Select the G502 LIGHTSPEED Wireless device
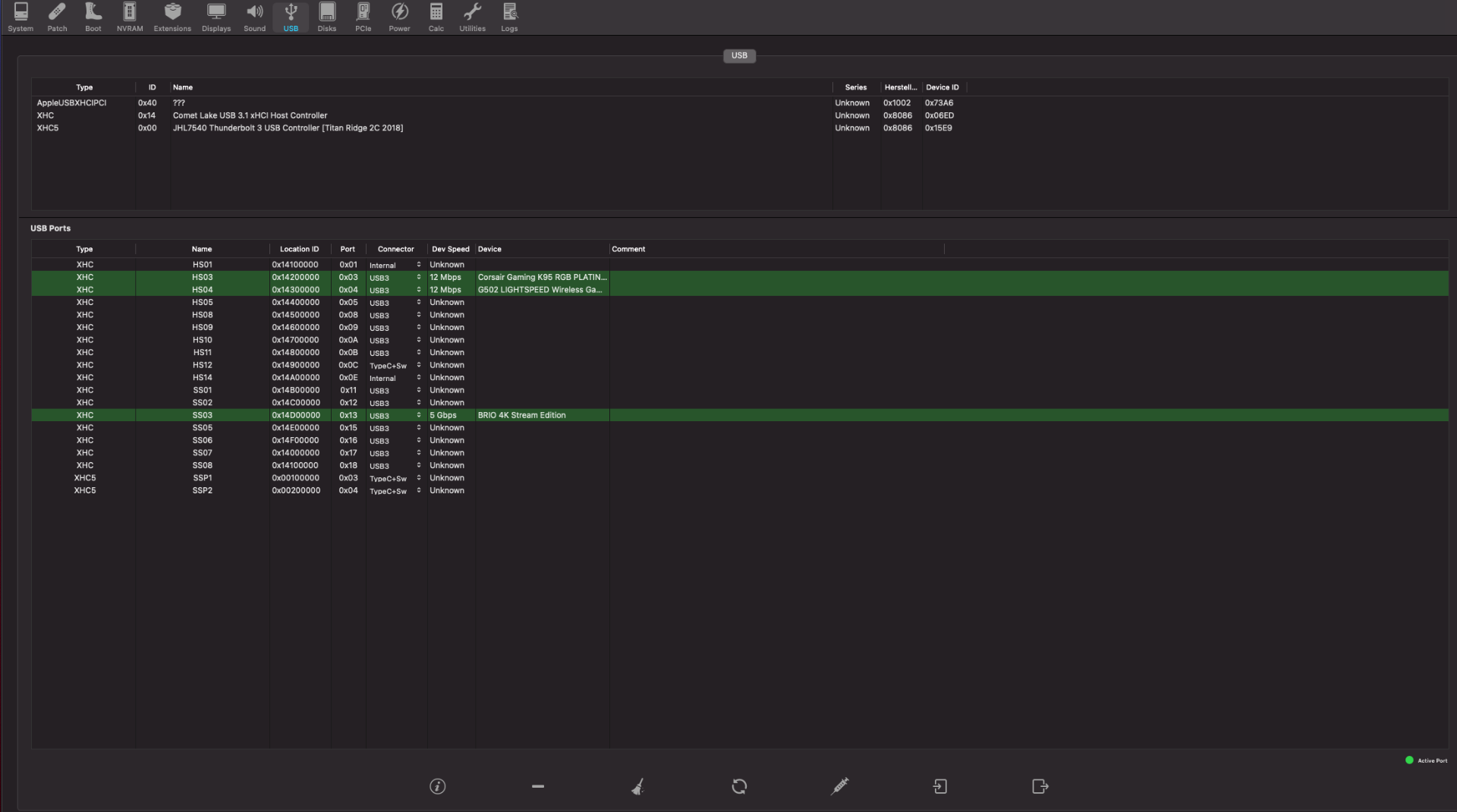 click(x=540, y=290)
